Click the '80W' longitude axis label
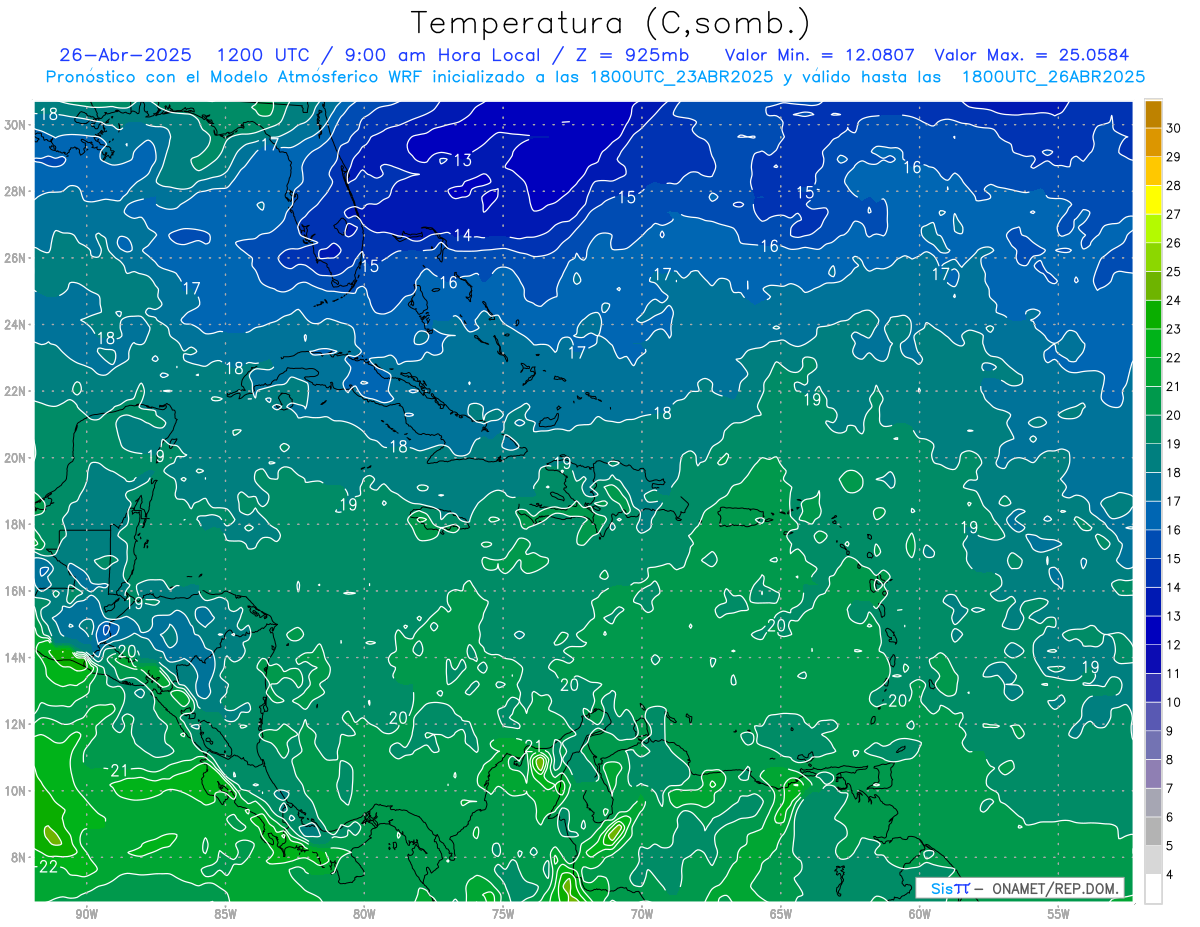 364,914
